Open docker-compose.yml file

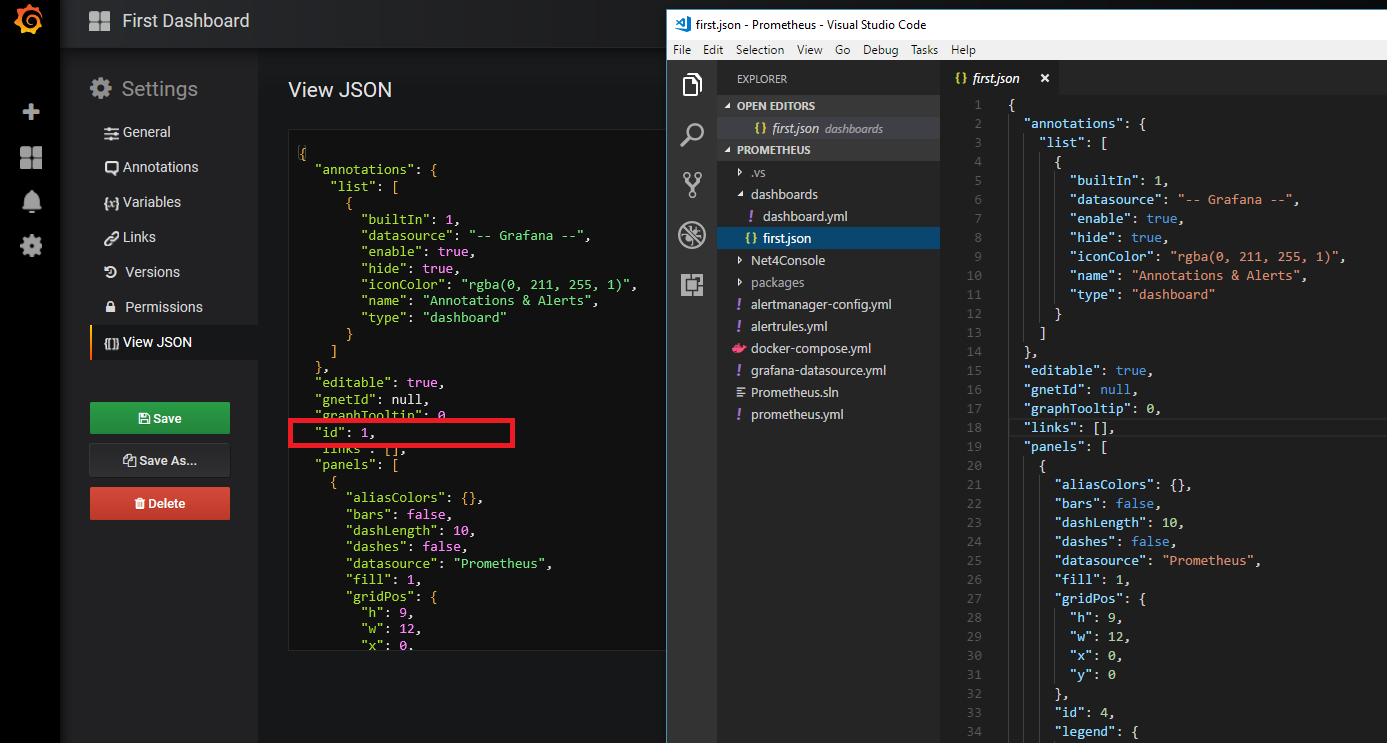828,348
